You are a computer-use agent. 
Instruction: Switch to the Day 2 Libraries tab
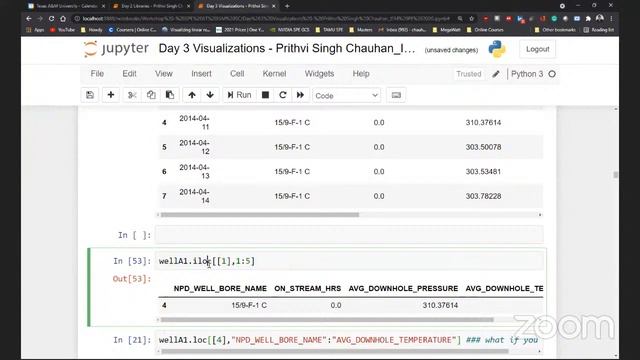coord(151,6)
